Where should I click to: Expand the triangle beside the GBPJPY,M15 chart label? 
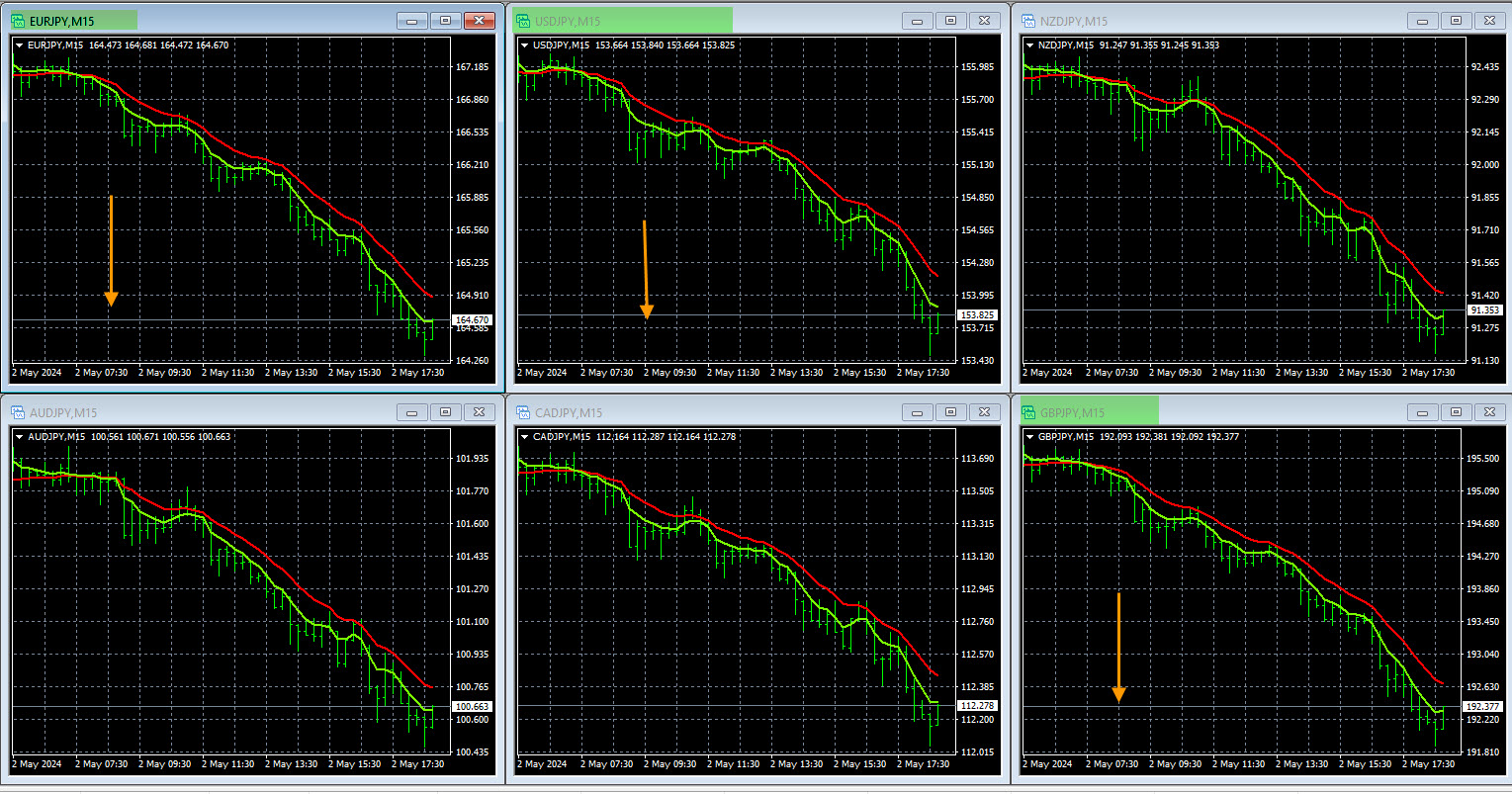[x=1029, y=436]
